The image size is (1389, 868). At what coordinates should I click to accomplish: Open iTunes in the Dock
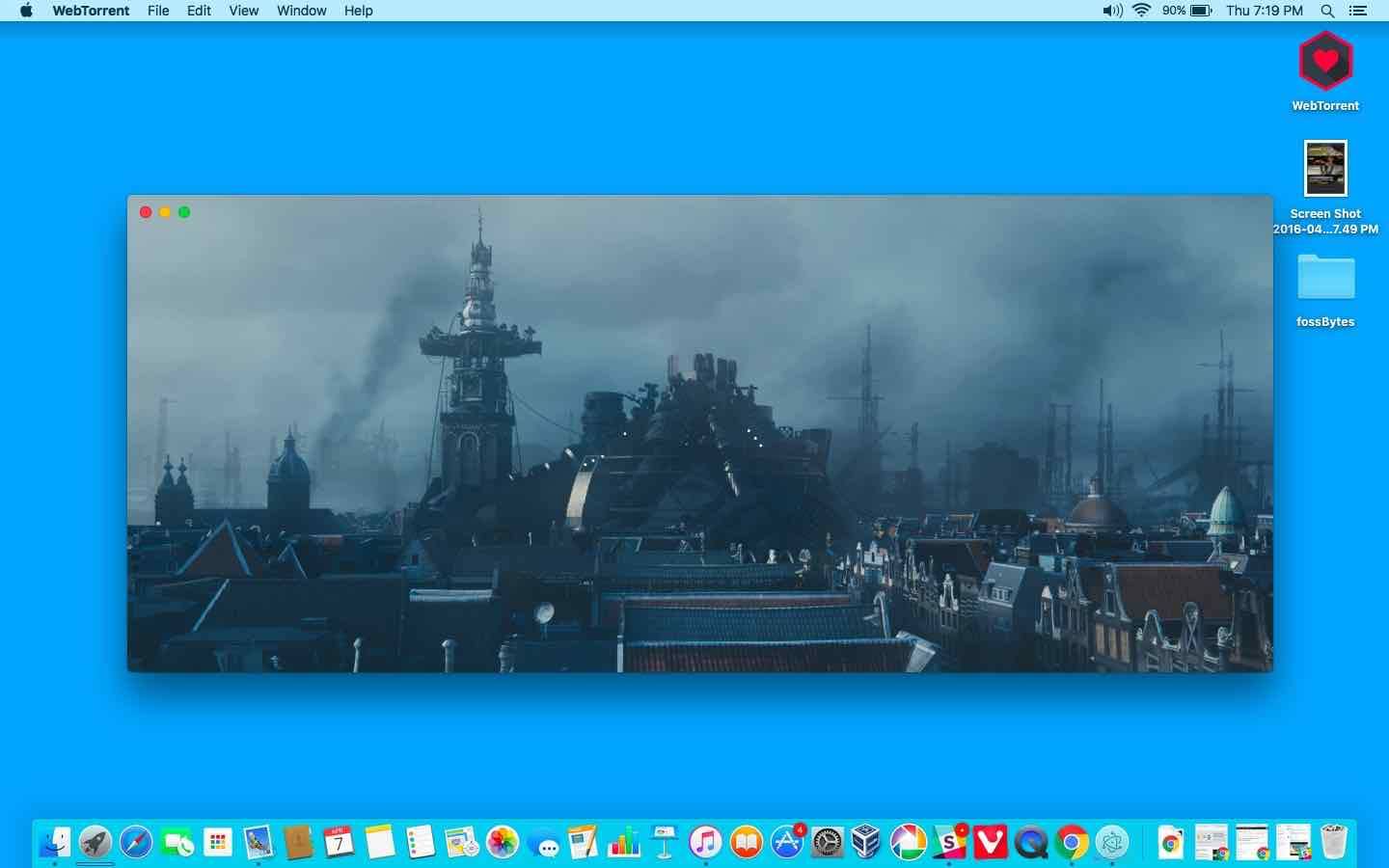point(705,842)
